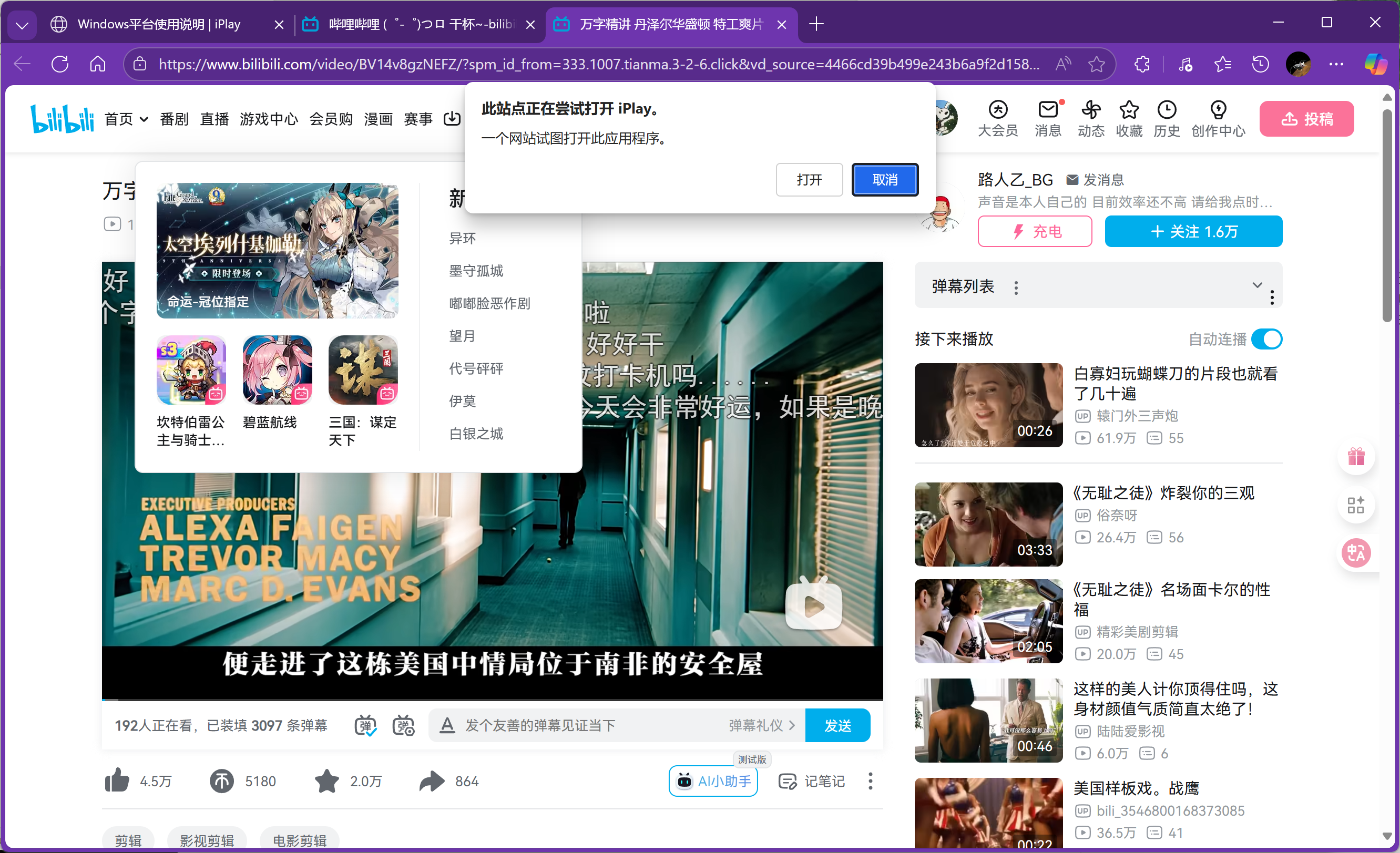Viewport: 1400px width, 853px height.
Task: Click the translate 中/A icon on right sidebar
Action: pyautogui.click(x=1357, y=553)
